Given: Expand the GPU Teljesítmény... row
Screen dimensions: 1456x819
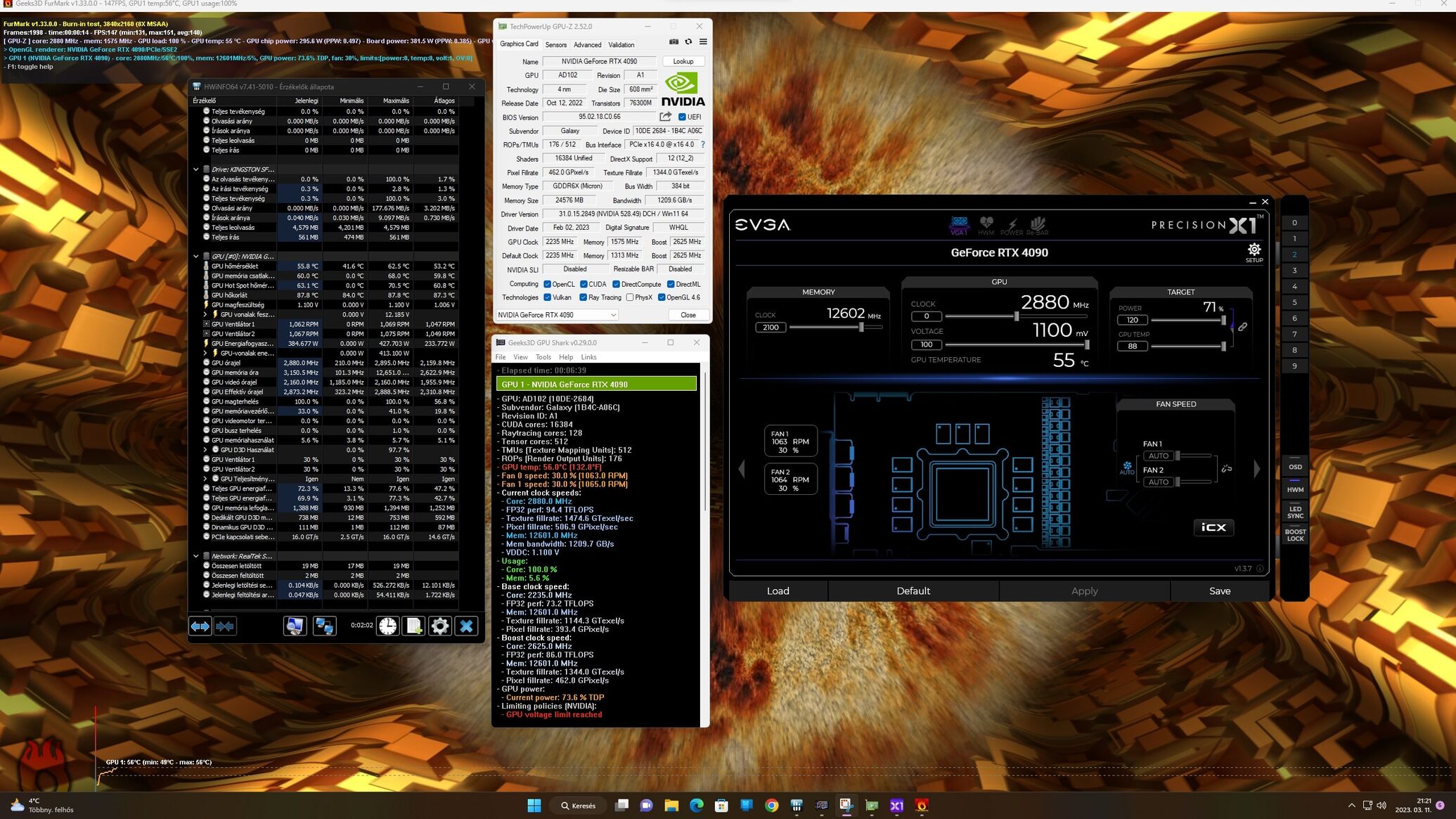Looking at the screenshot, I should 205,479.
